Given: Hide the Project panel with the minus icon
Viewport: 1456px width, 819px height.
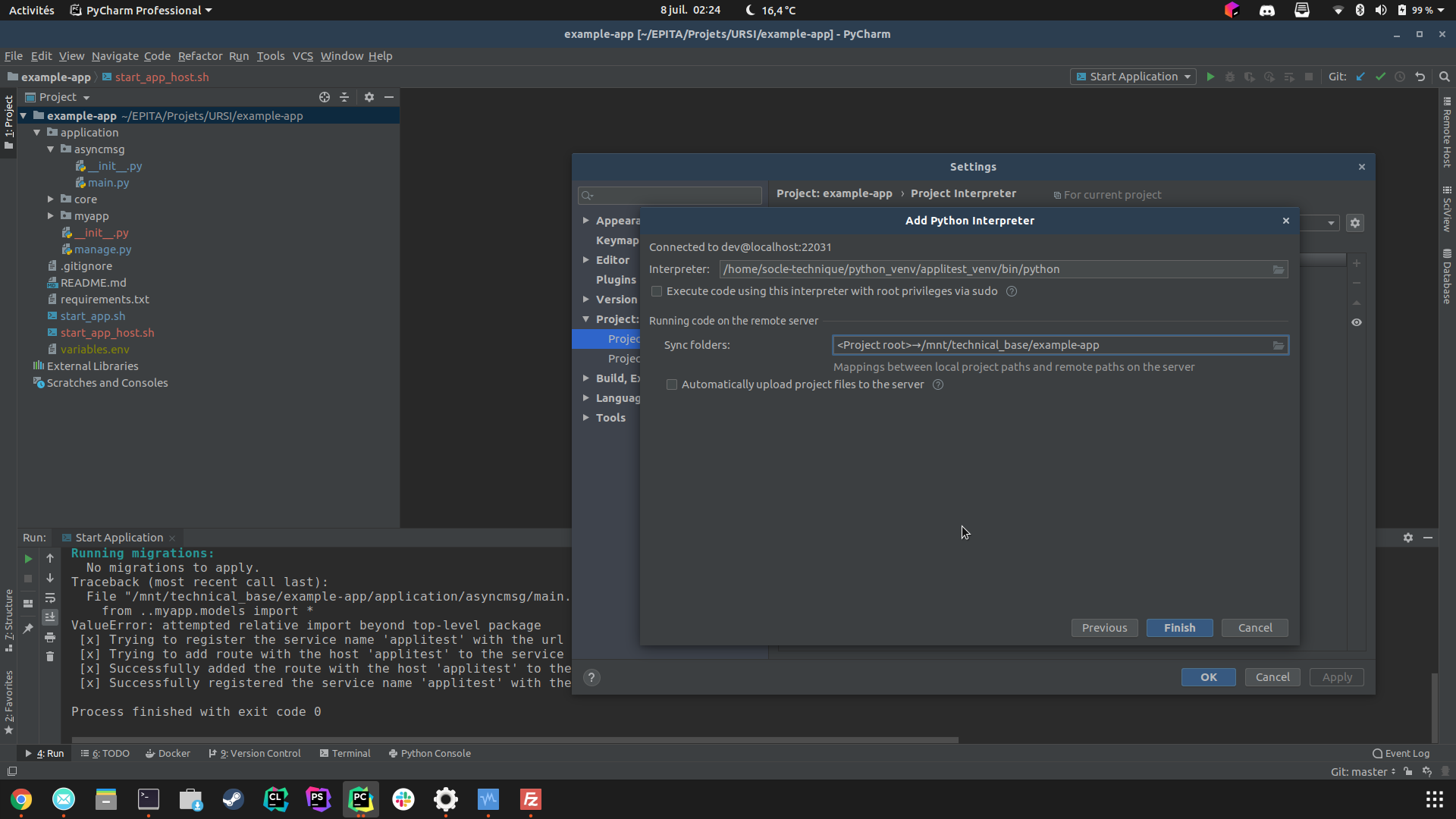Looking at the screenshot, I should pyautogui.click(x=389, y=97).
